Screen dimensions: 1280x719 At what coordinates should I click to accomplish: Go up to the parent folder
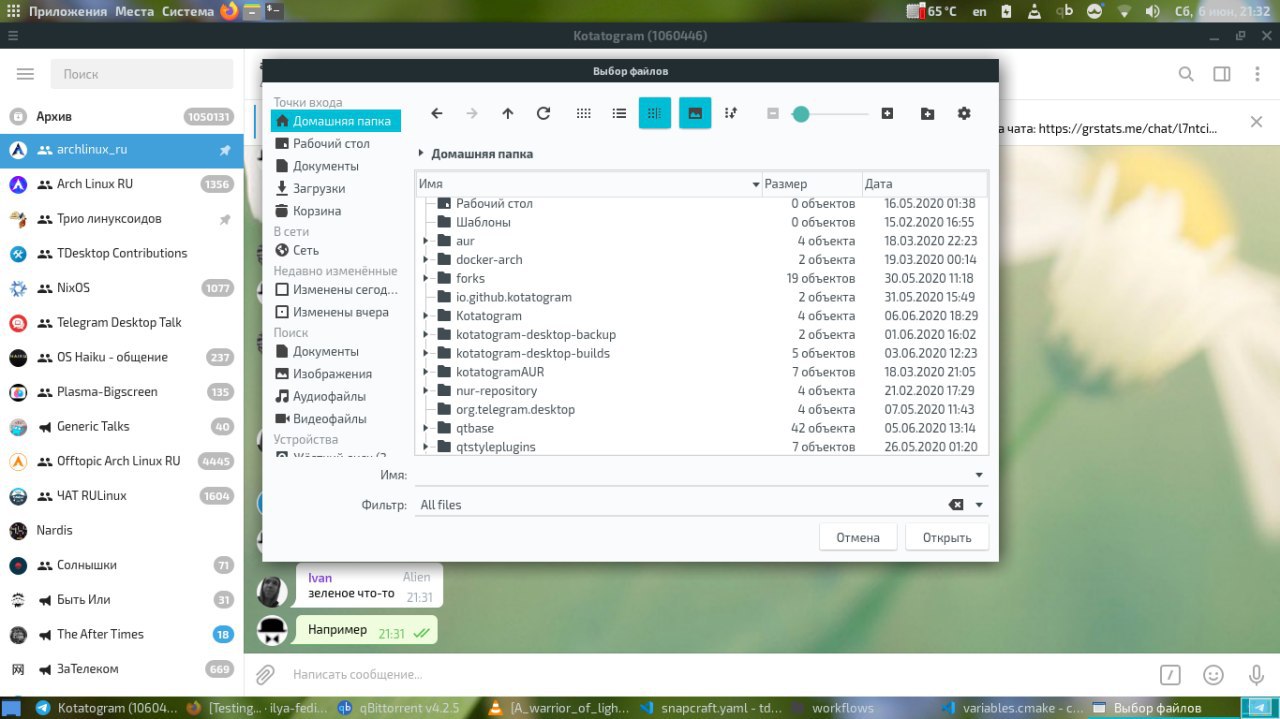pos(508,114)
